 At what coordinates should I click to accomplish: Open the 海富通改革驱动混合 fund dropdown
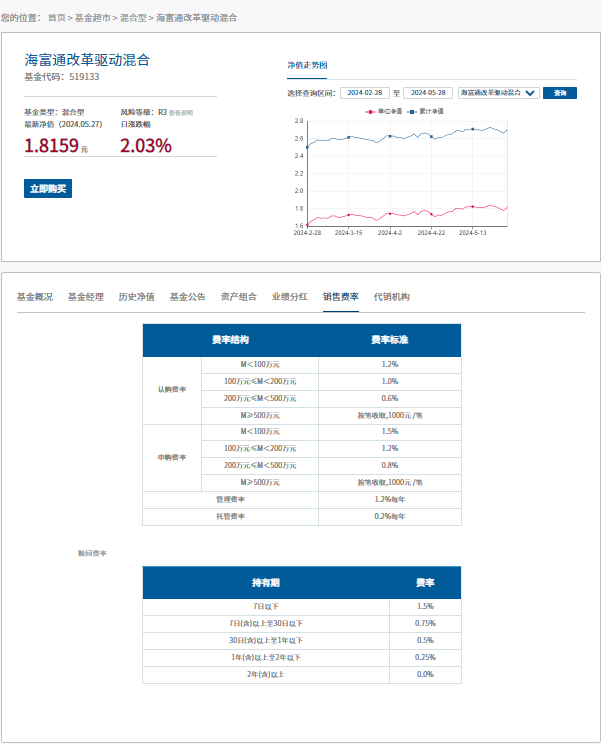499,93
